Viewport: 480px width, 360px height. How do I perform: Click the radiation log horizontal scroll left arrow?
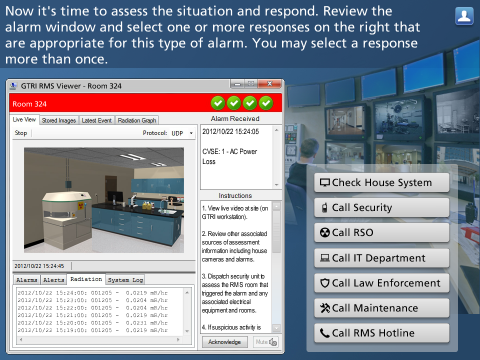21,340
